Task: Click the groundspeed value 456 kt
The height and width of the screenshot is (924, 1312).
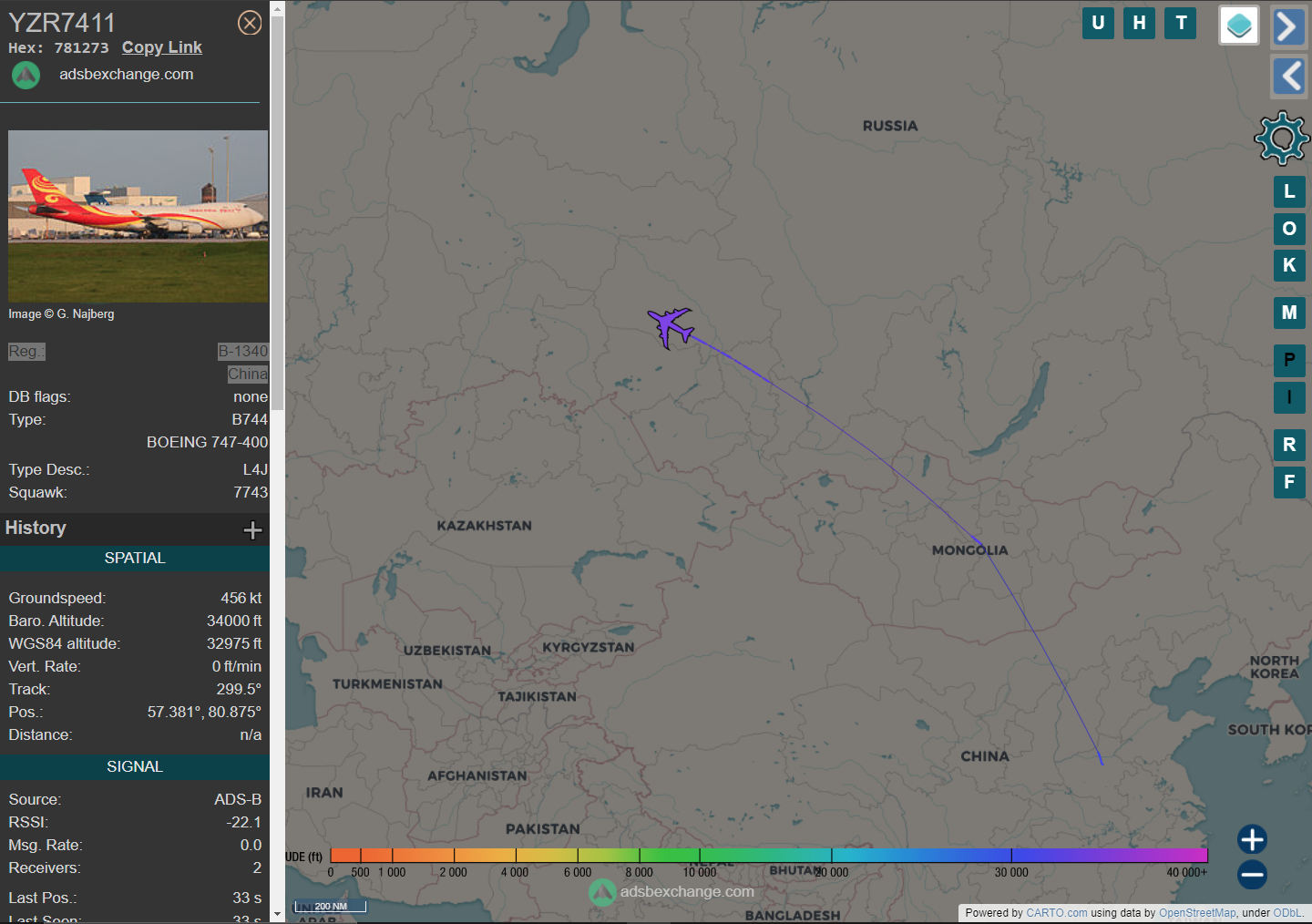Action: [x=241, y=599]
